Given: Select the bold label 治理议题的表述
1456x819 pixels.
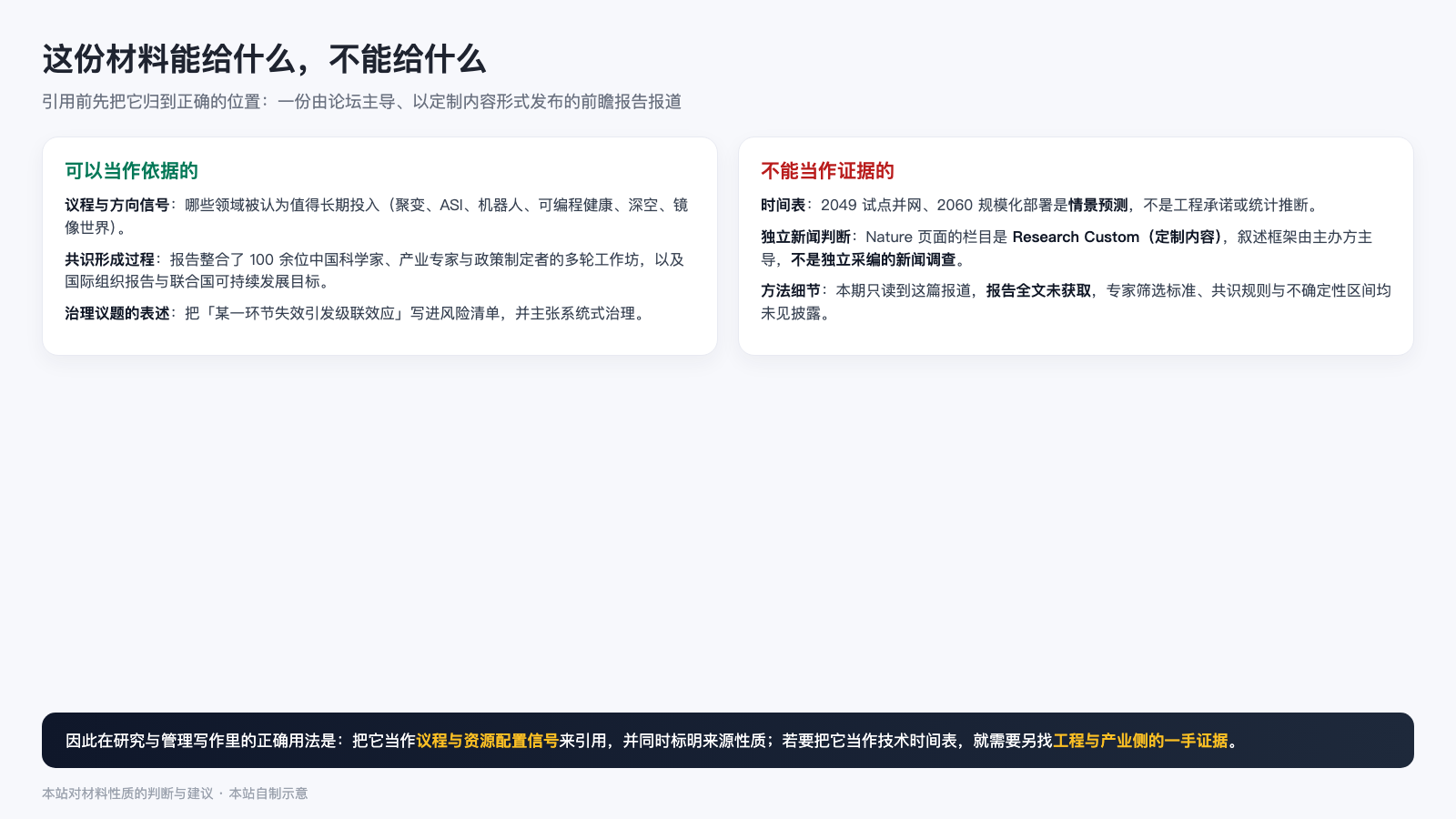Looking at the screenshot, I should [x=117, y=313].
